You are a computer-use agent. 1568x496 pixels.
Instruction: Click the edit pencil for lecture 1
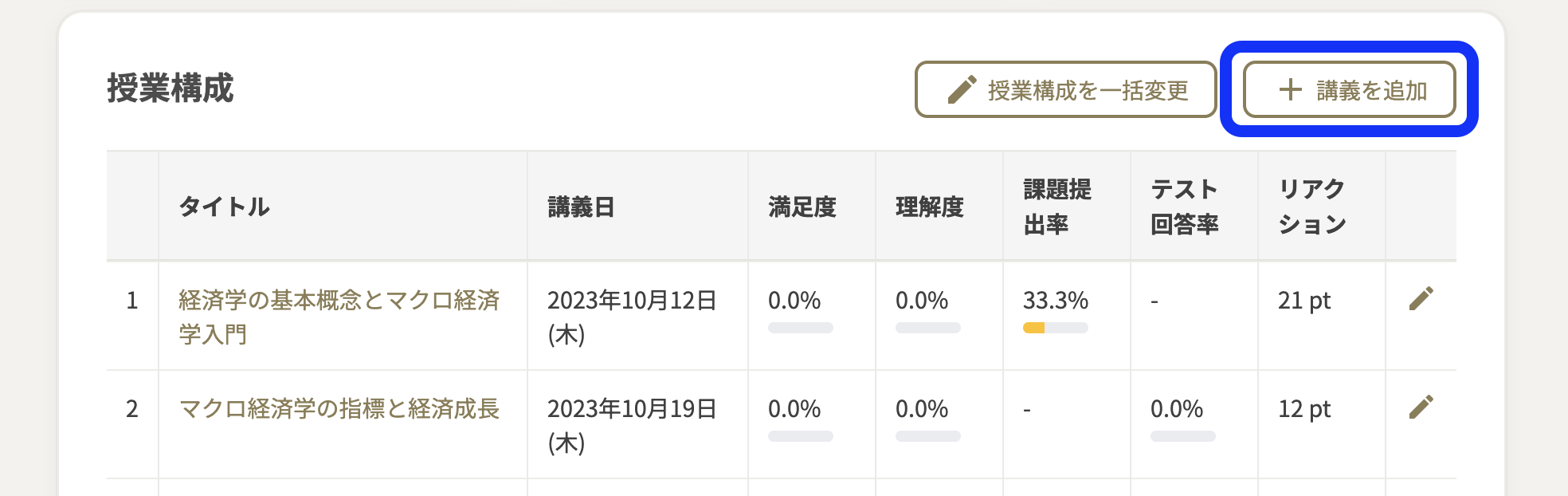pos(1421,299)
